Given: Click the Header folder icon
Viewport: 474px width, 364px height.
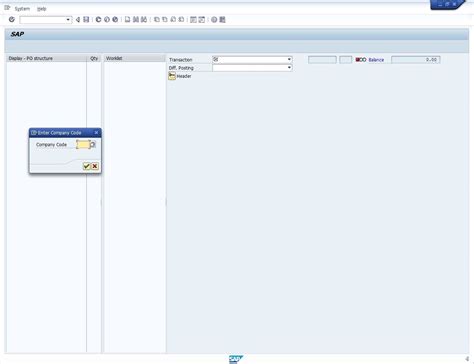Looking at the screenshot, I should pyautogui.click(x=172, y=76).
